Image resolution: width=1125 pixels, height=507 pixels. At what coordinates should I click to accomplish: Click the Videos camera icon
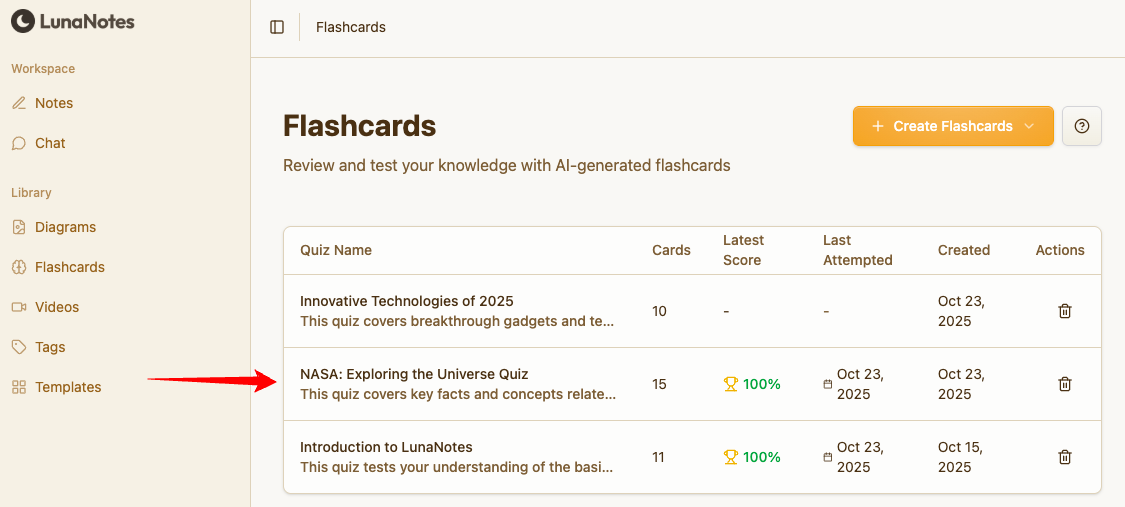tap(19, 307)
